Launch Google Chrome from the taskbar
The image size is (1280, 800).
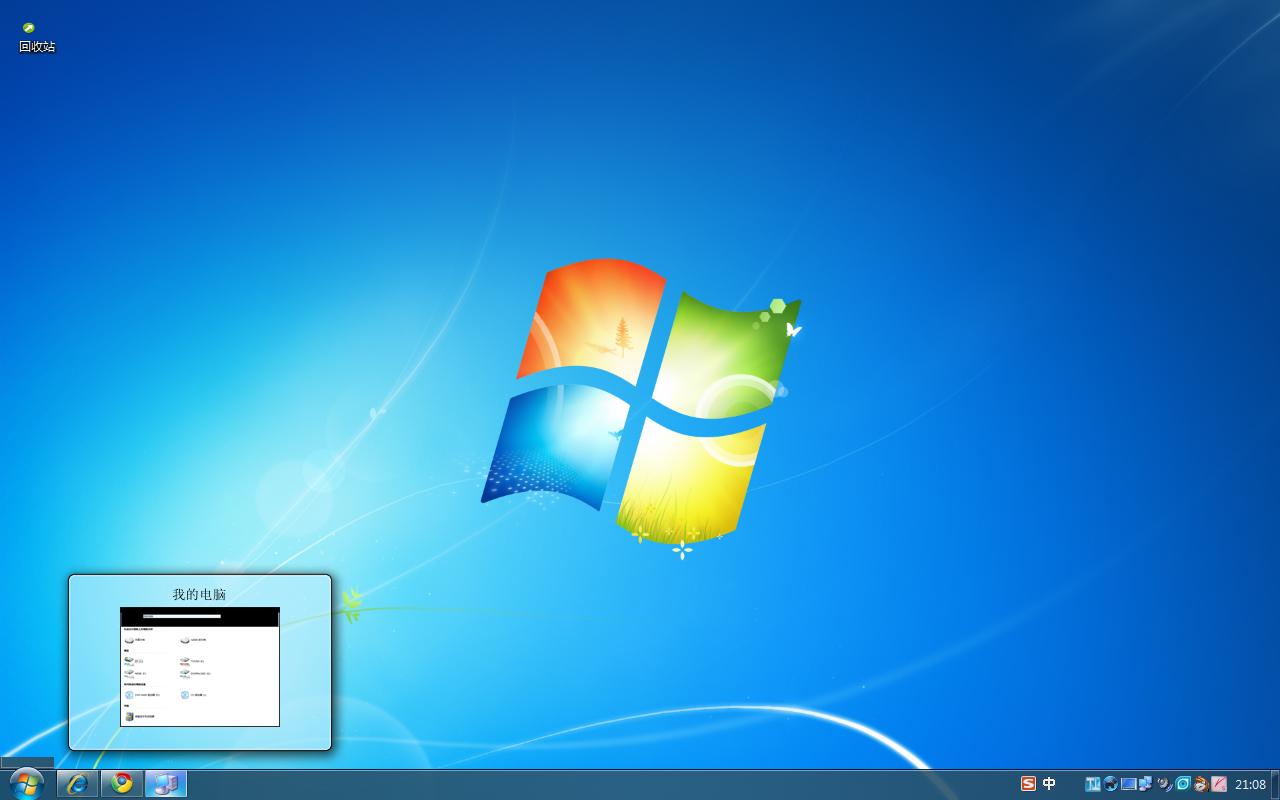[x=122, y=784]
